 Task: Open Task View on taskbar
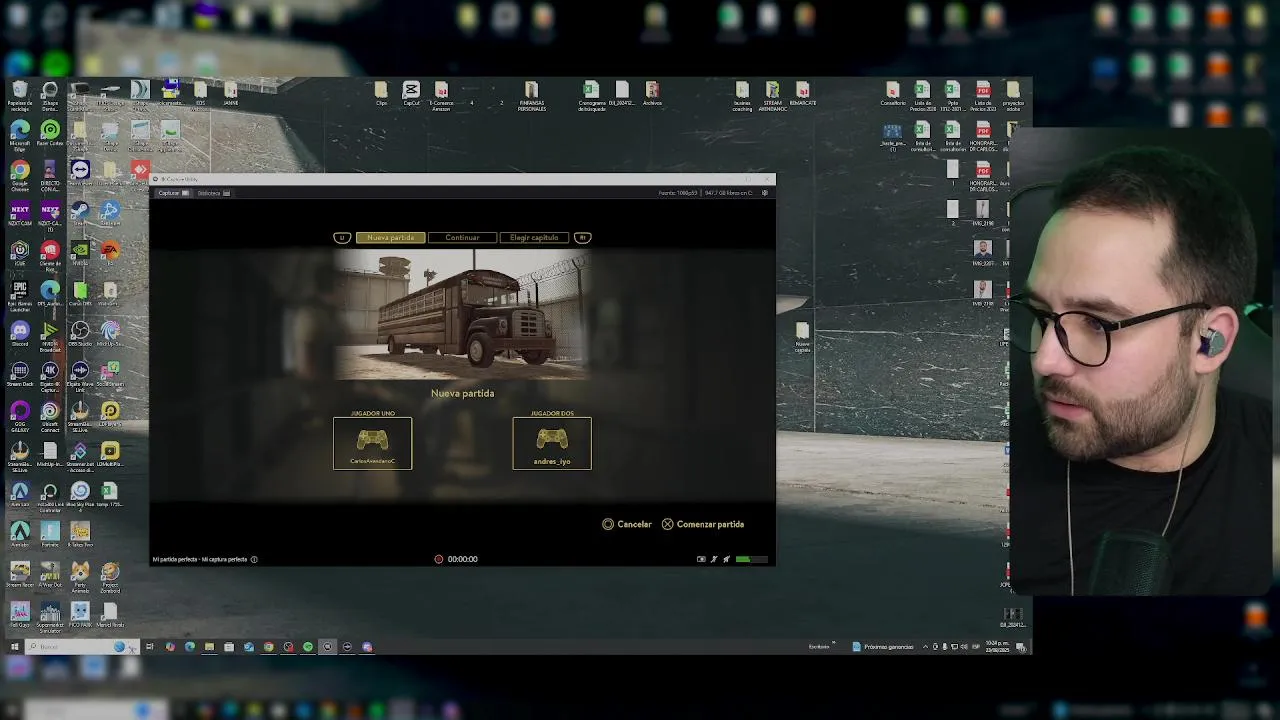coord(150,647)
